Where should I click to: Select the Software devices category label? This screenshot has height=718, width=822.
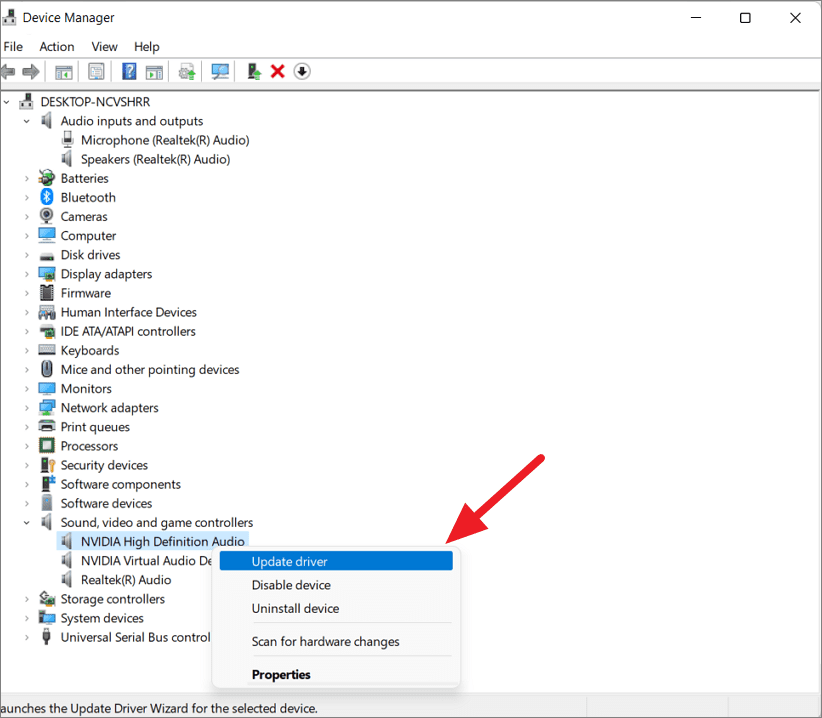tap(106, 503)
